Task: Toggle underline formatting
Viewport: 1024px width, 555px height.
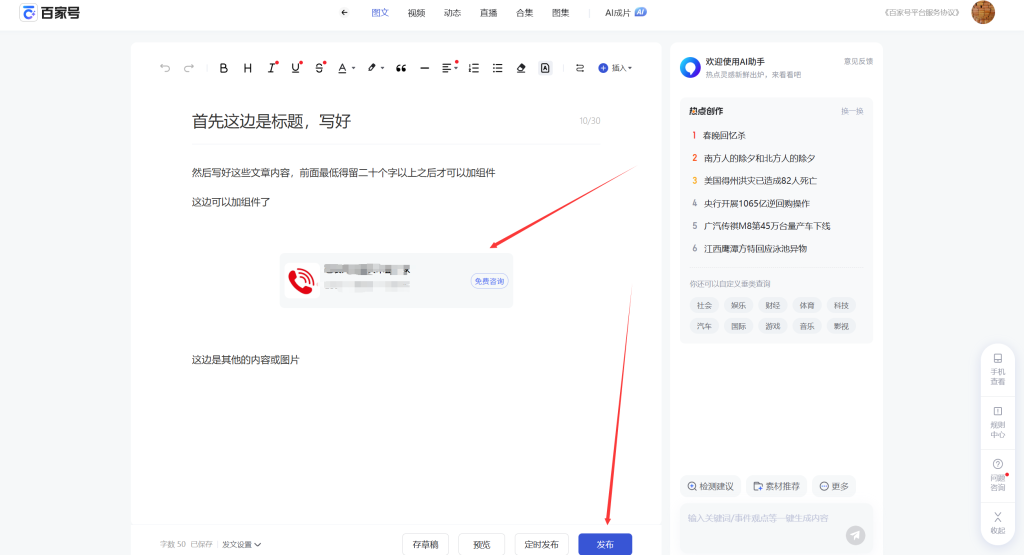Action: (x=295, y=68)
